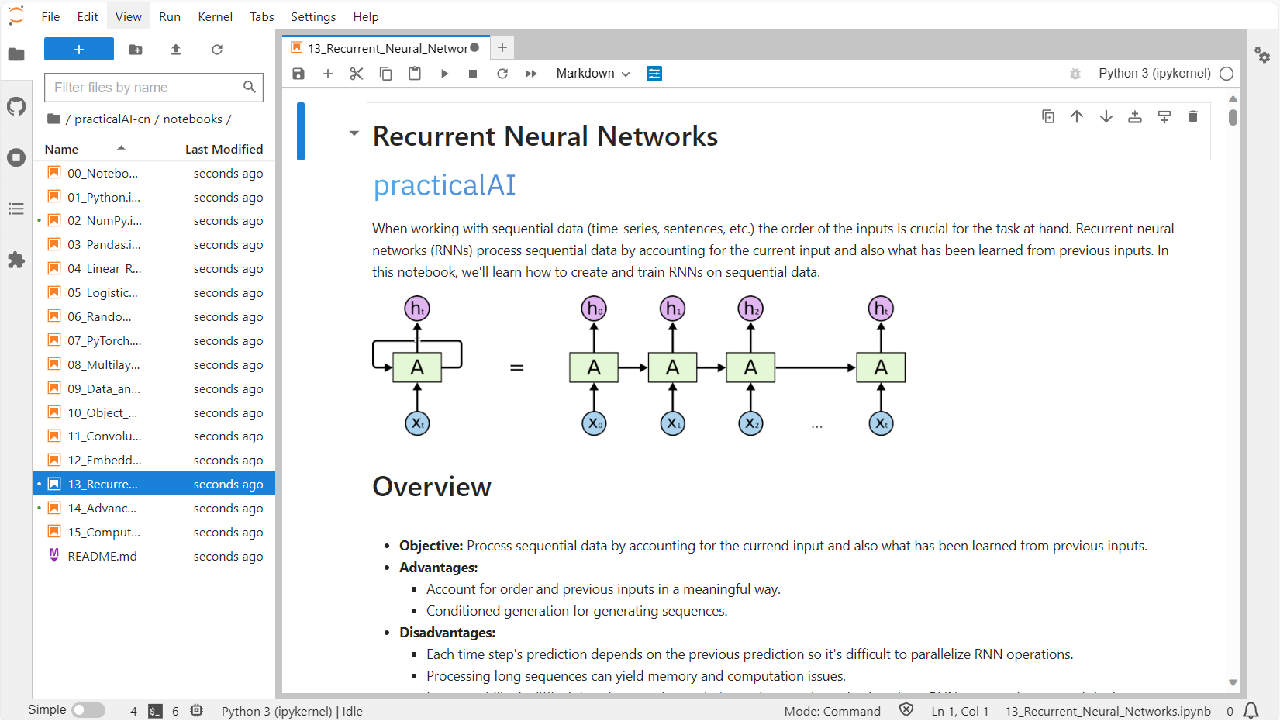Restart the kernel using refresh icon
Screen dimensions: 1280x720
point(502,74)
